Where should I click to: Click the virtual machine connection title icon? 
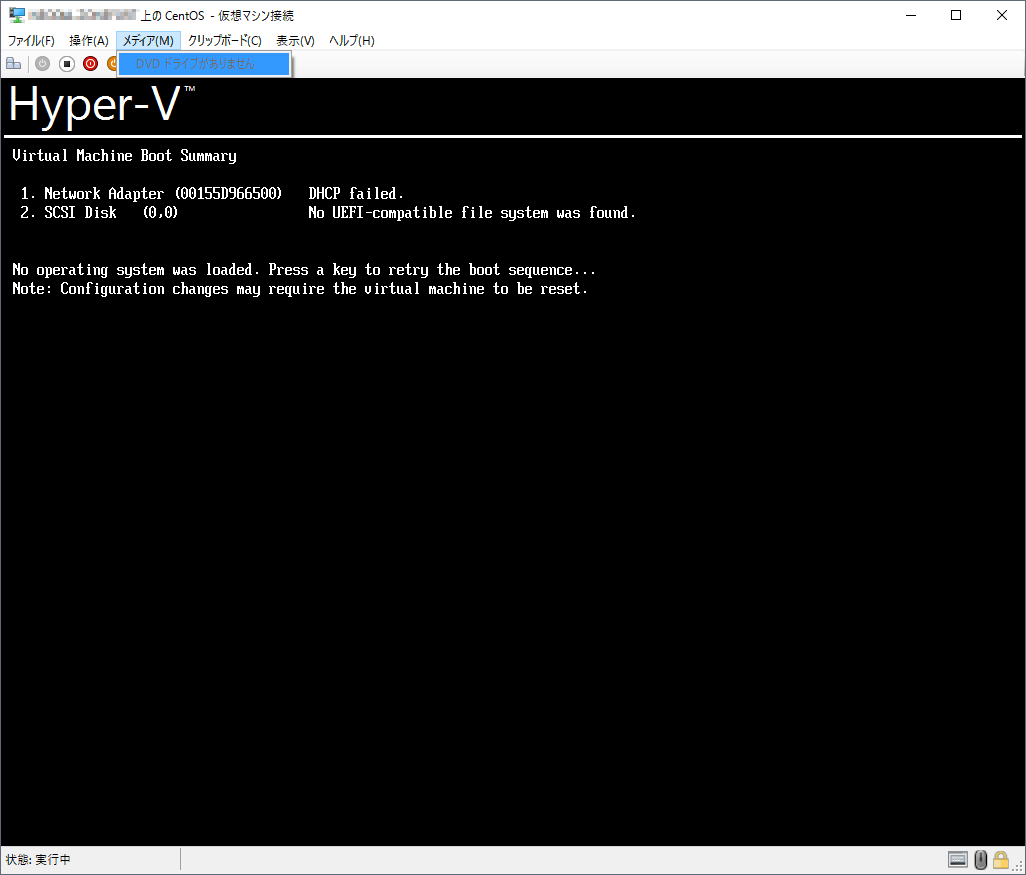[16, 15]
